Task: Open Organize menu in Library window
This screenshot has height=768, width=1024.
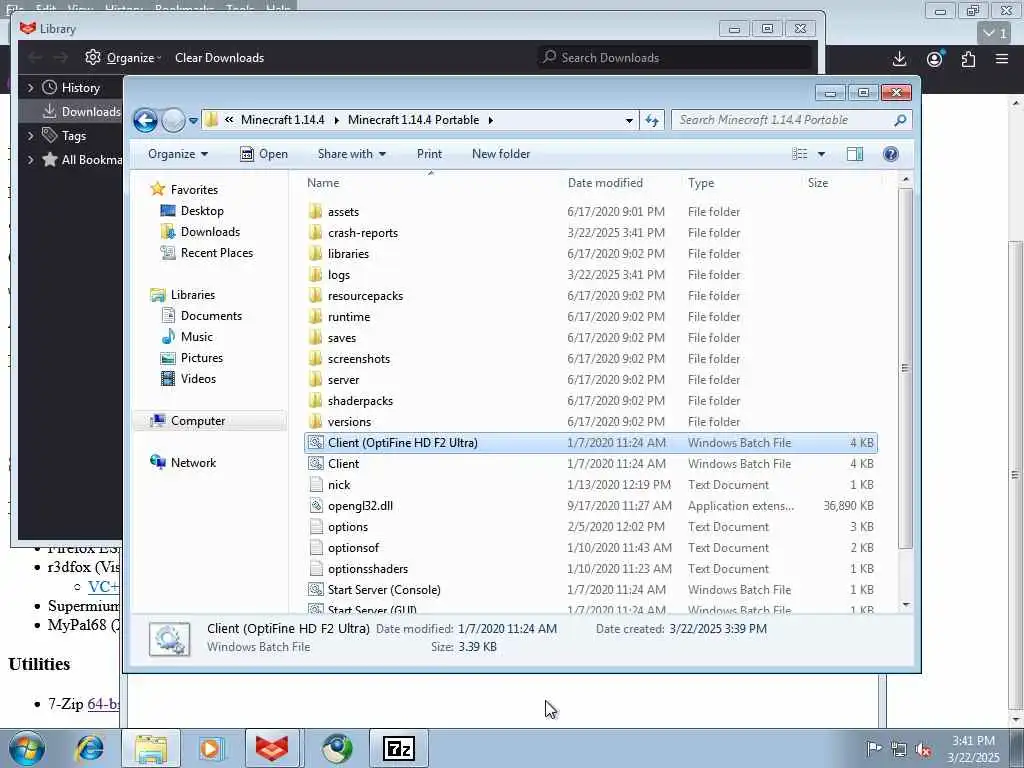Action: click(123, 58)
